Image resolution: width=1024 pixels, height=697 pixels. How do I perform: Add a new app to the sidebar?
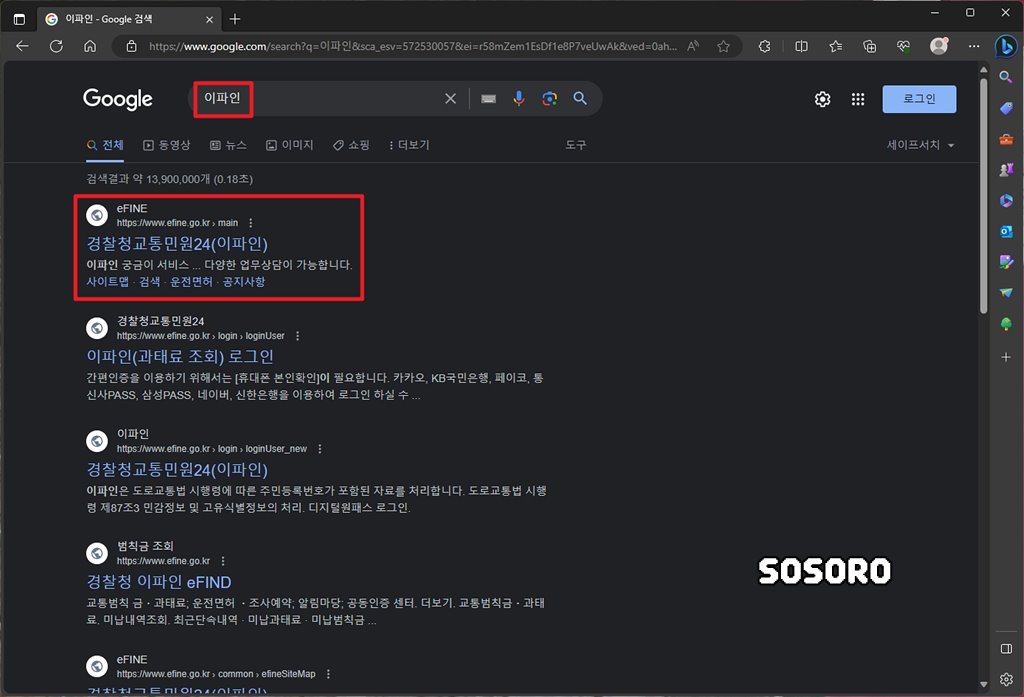pos(1006,357)
